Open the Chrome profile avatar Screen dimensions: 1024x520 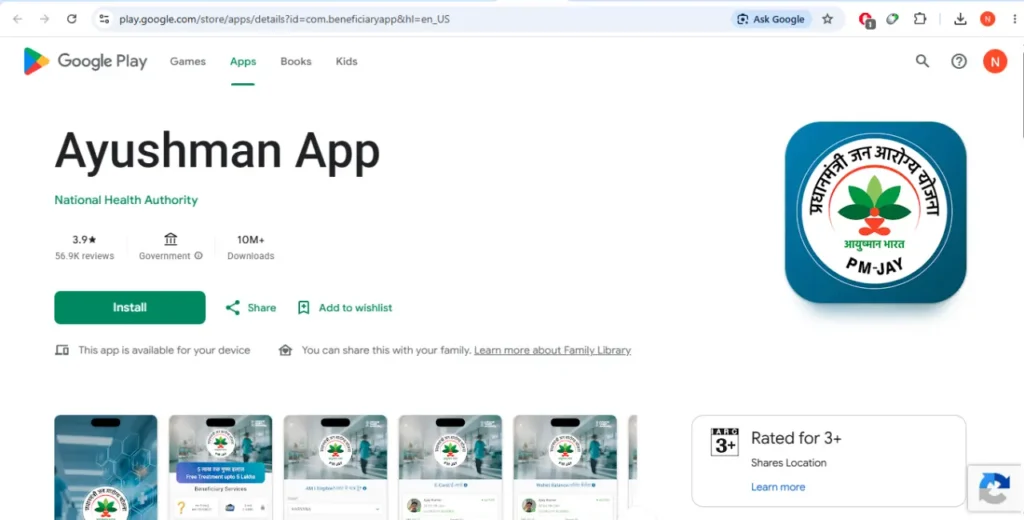pos(987,19)
